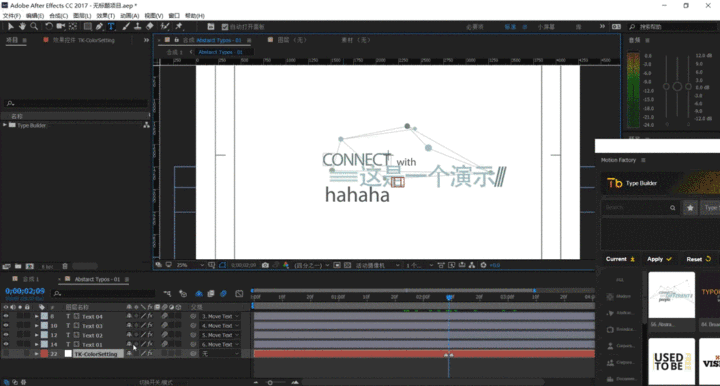Toggle motion blur enable for composition
This screenshot has height=386, width=720.
click(x=223, y=293)
